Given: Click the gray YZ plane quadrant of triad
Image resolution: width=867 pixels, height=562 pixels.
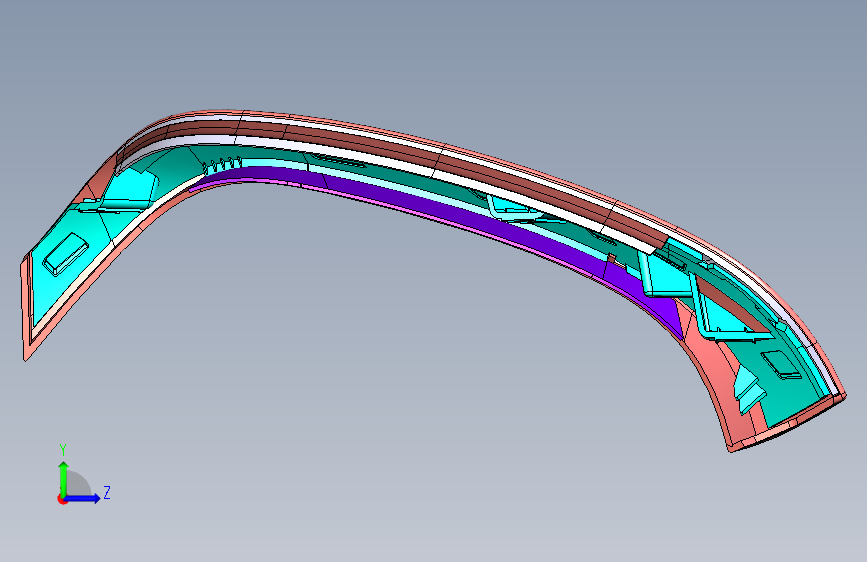Looking at the screenshot, I should [x=77, y=483].
